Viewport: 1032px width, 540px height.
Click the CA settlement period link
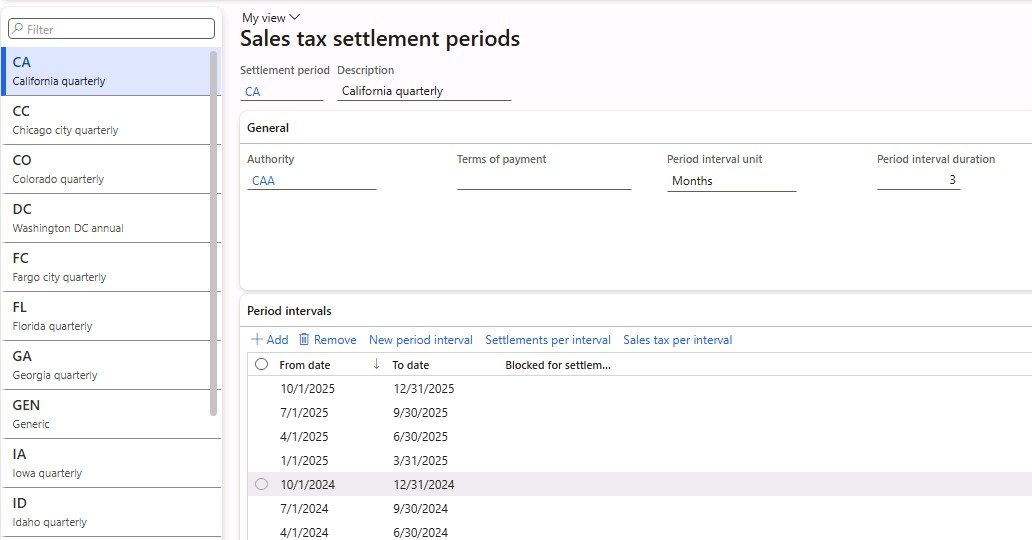(253, 92)
